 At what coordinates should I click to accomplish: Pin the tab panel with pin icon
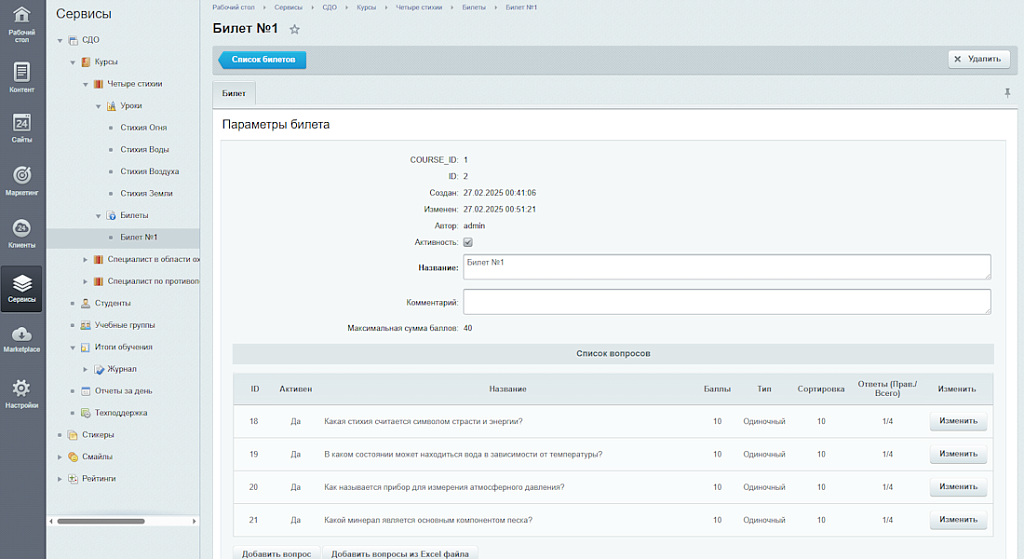coord(1007,93)
